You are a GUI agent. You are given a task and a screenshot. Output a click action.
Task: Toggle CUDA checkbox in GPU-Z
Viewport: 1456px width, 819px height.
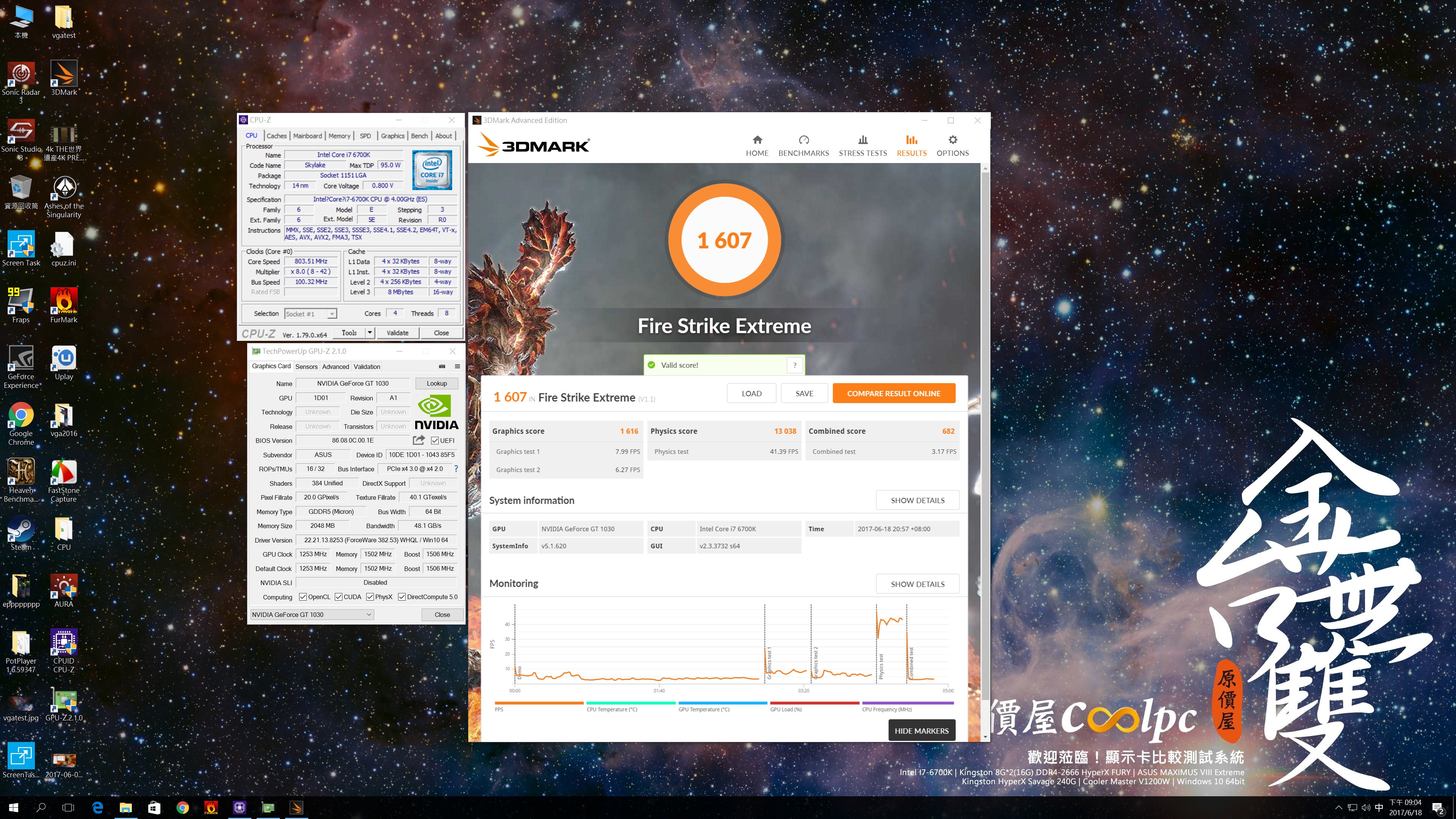[x=339, y=597]
